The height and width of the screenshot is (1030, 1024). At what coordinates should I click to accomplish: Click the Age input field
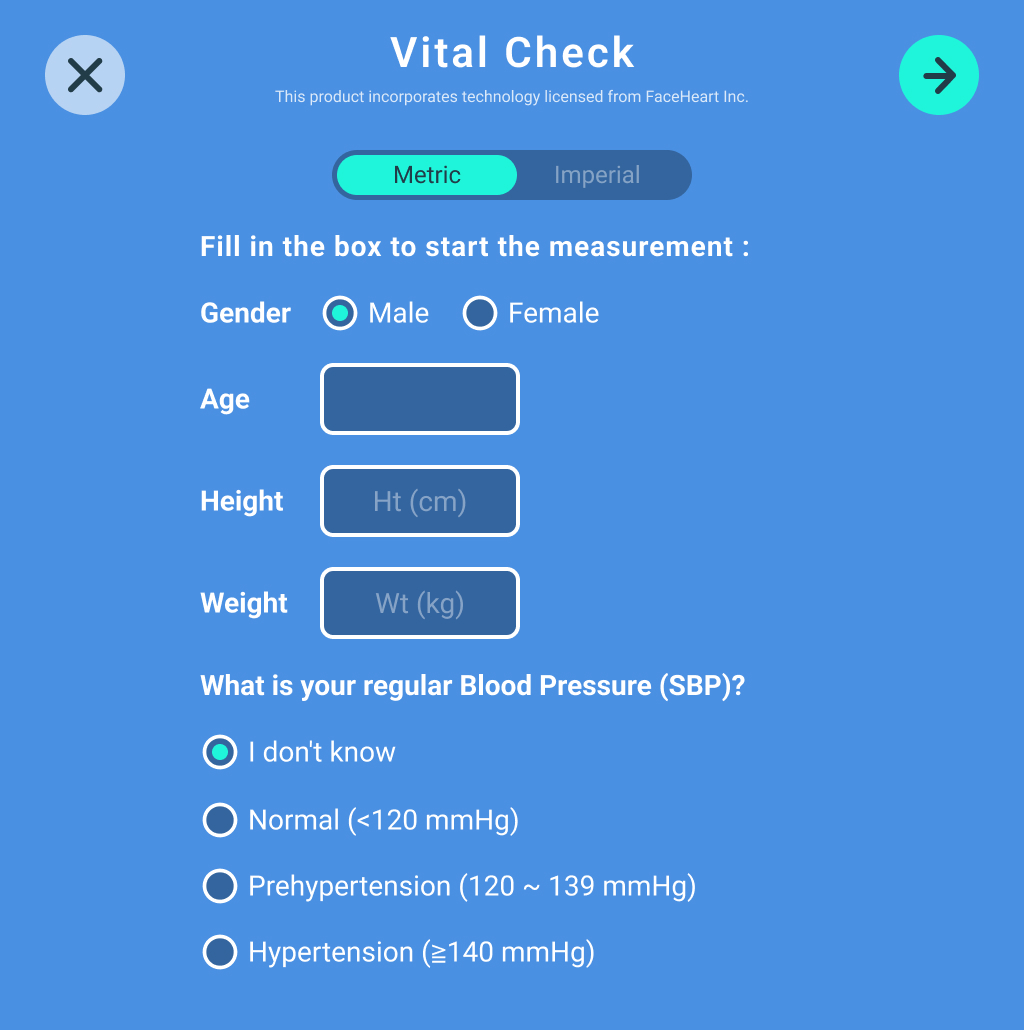pos(419,399)
